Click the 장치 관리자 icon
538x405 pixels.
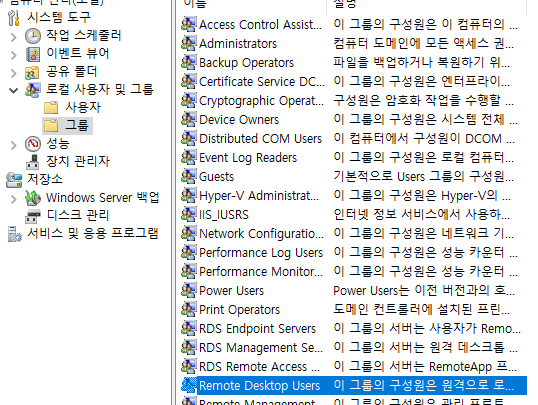pos(33,162)
